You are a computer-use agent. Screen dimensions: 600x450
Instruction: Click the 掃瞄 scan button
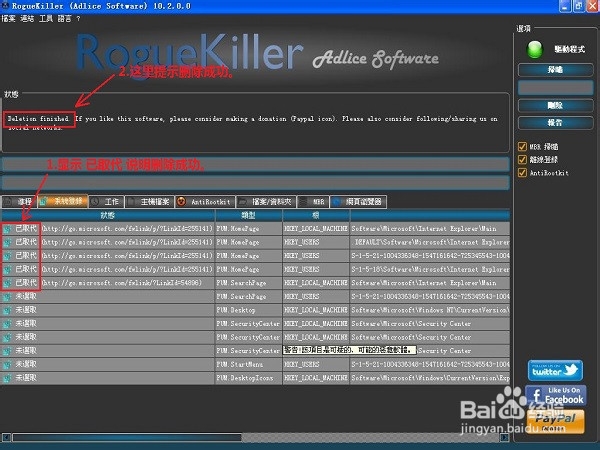click(555, 70)
